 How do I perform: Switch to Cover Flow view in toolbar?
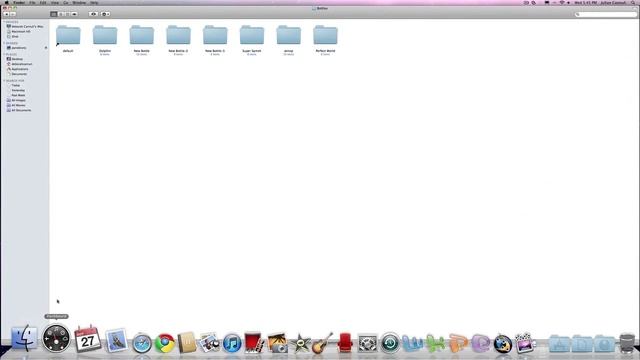(x=74, y=14)
